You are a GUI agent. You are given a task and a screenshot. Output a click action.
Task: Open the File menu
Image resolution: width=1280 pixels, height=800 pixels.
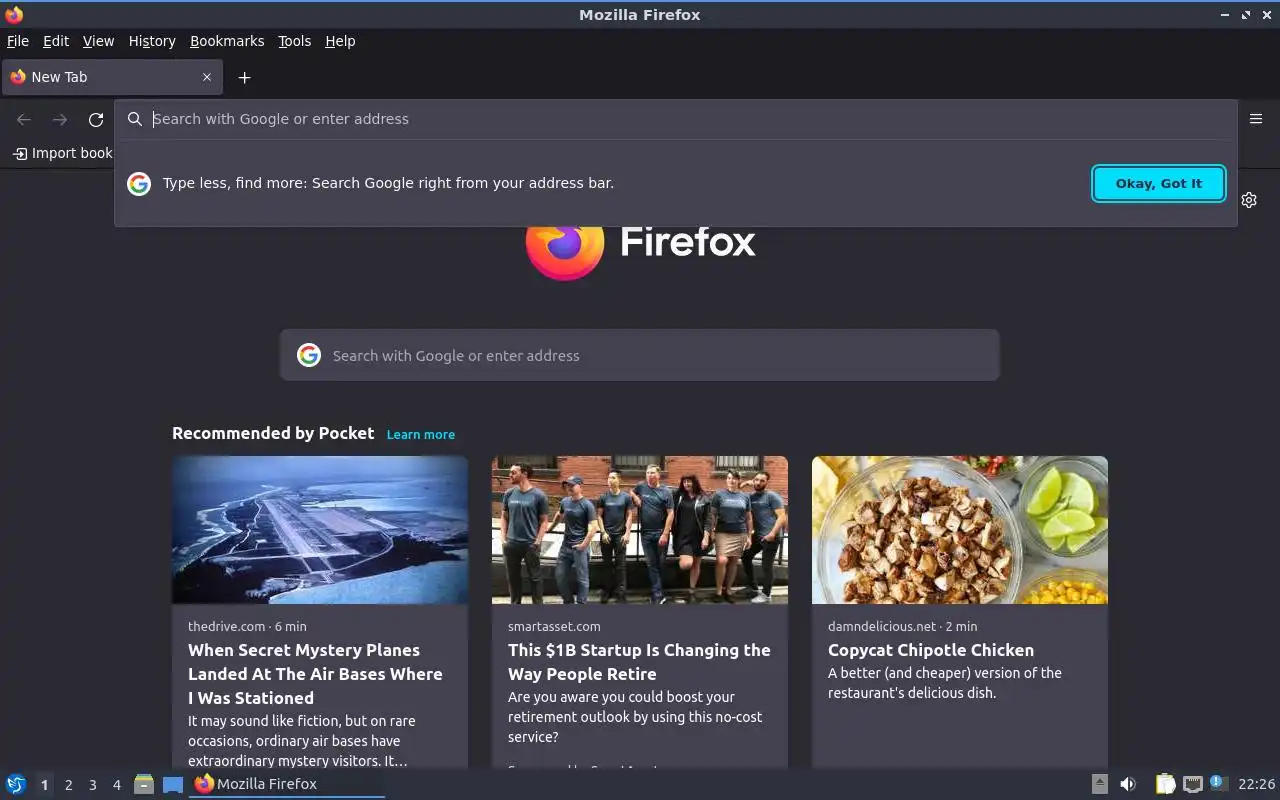point(18,41)
